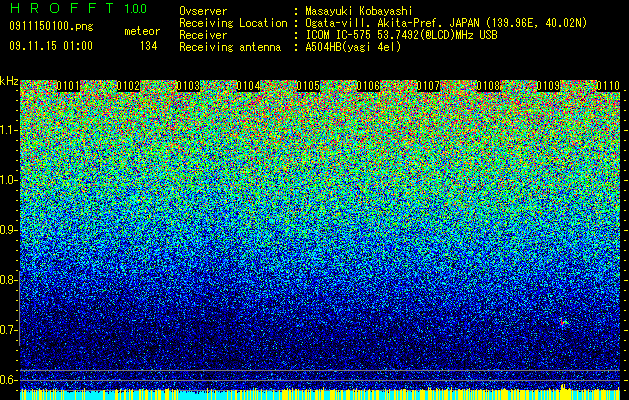Click the 0109 time marker label

(x=548, y=86)
